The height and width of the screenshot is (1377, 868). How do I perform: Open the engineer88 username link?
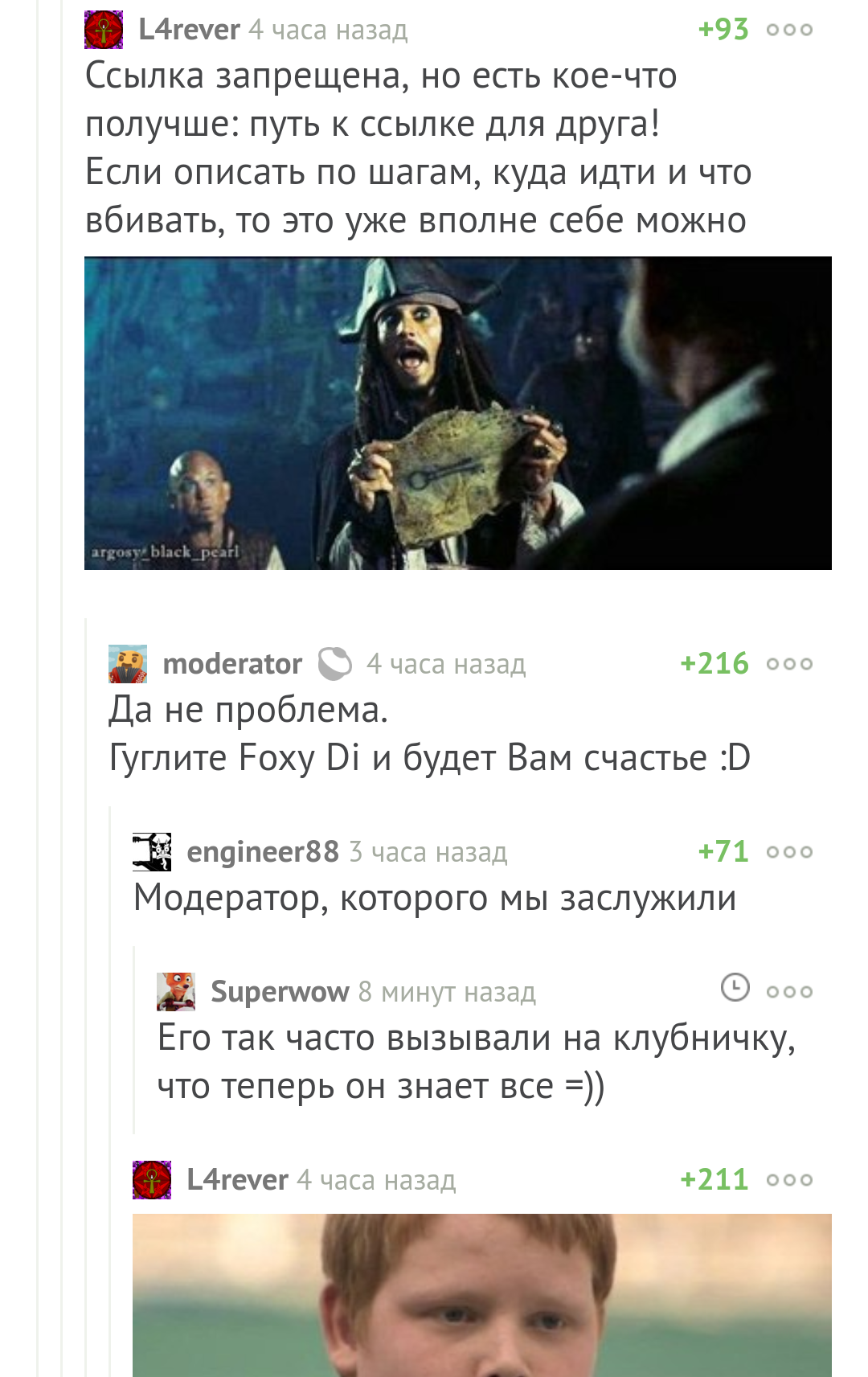pyautogui.click(x=263, y=852)
